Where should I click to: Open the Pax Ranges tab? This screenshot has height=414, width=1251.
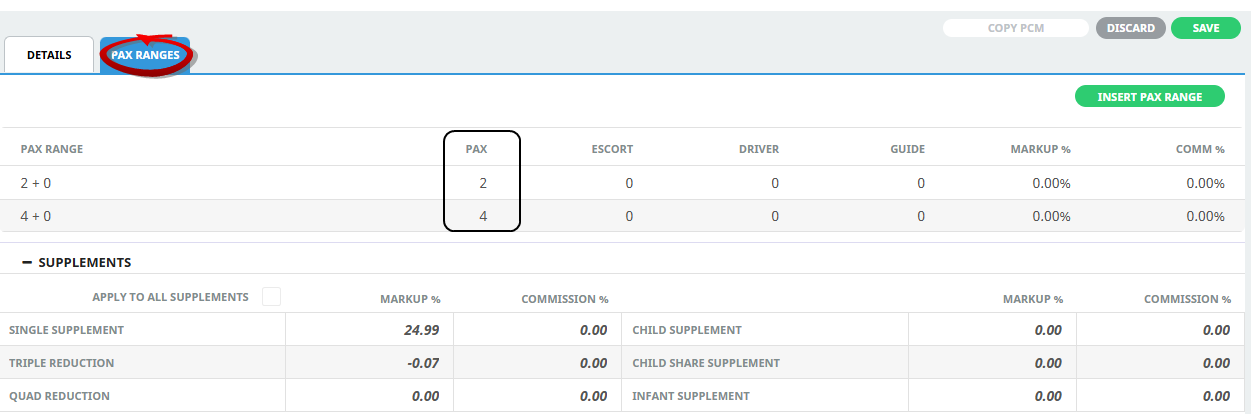[x=145, y=55]
